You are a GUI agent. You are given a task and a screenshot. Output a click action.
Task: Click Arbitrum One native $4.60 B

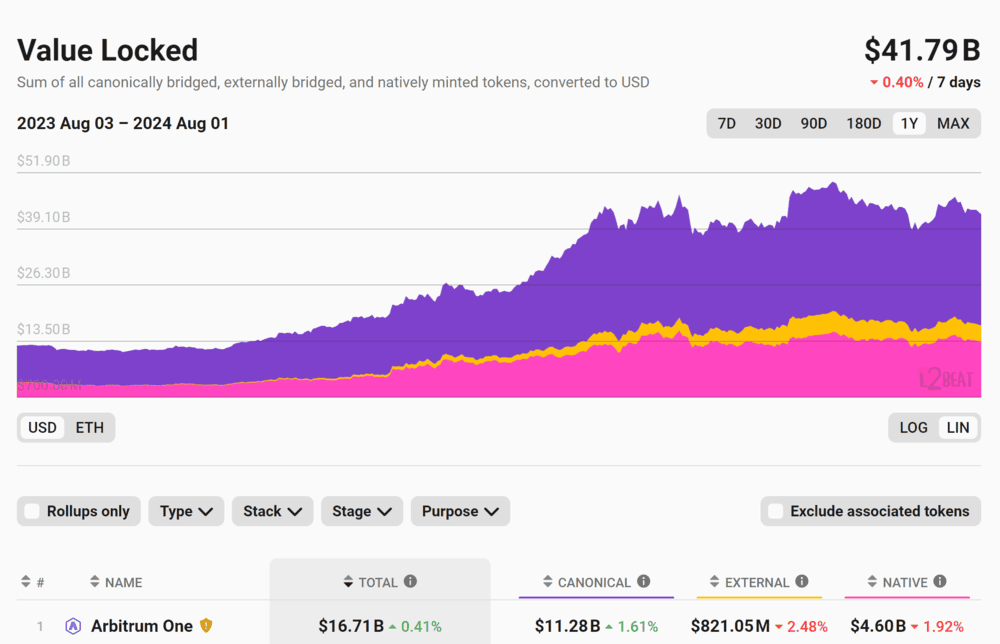(878, 626)
